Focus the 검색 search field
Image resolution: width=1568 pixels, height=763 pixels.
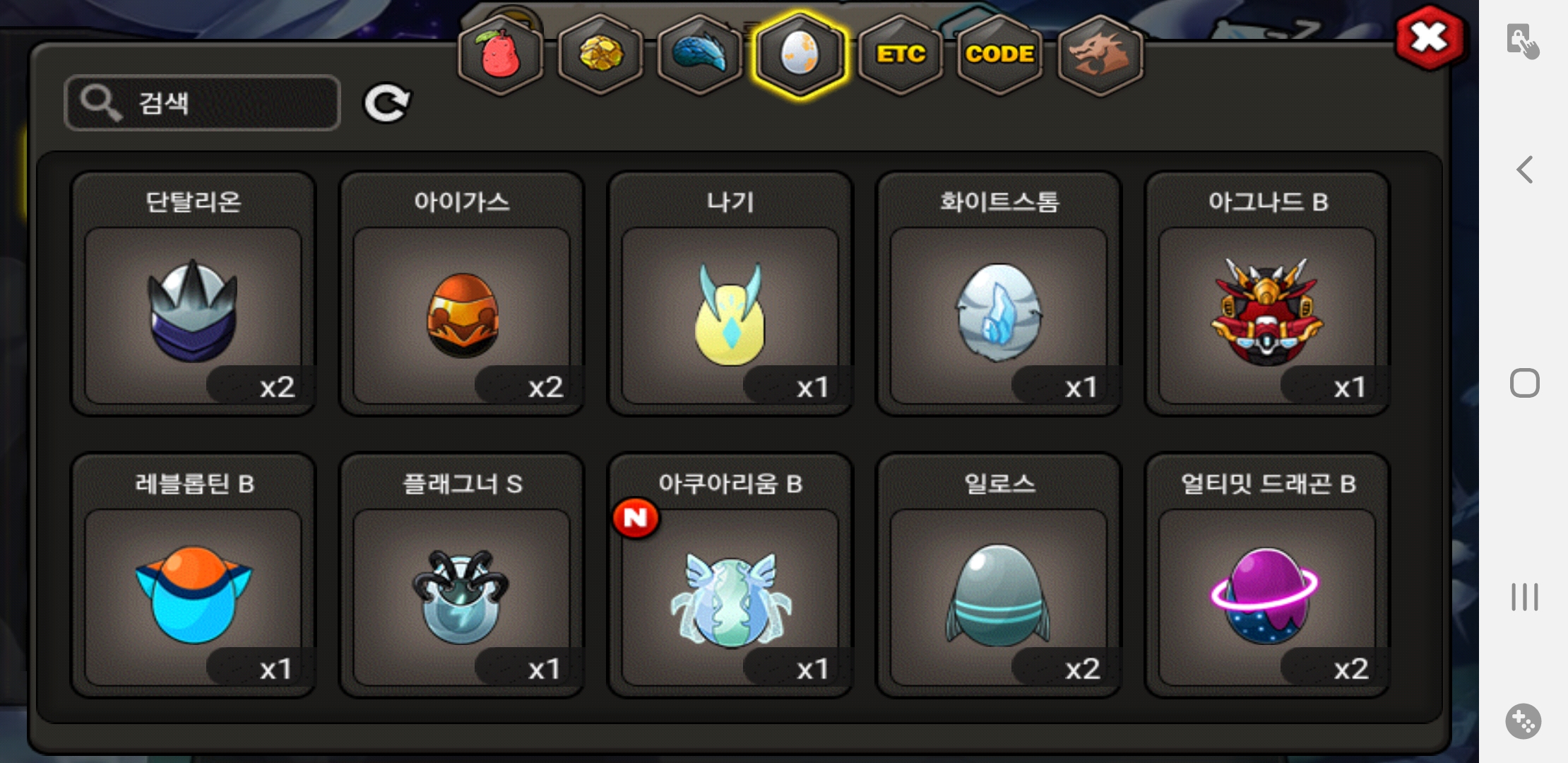[x=202, y=103]
